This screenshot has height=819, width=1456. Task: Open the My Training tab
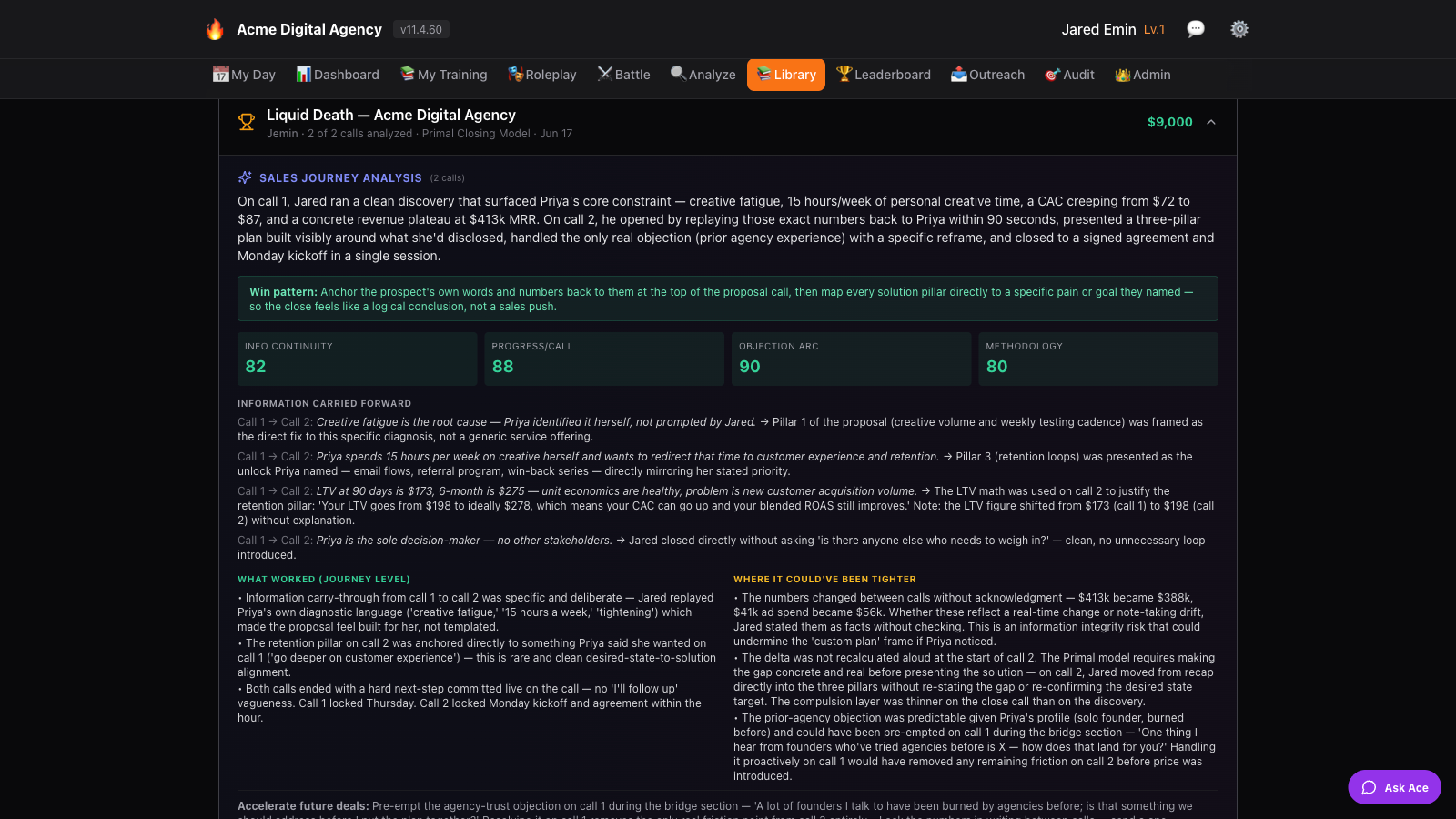443,75
